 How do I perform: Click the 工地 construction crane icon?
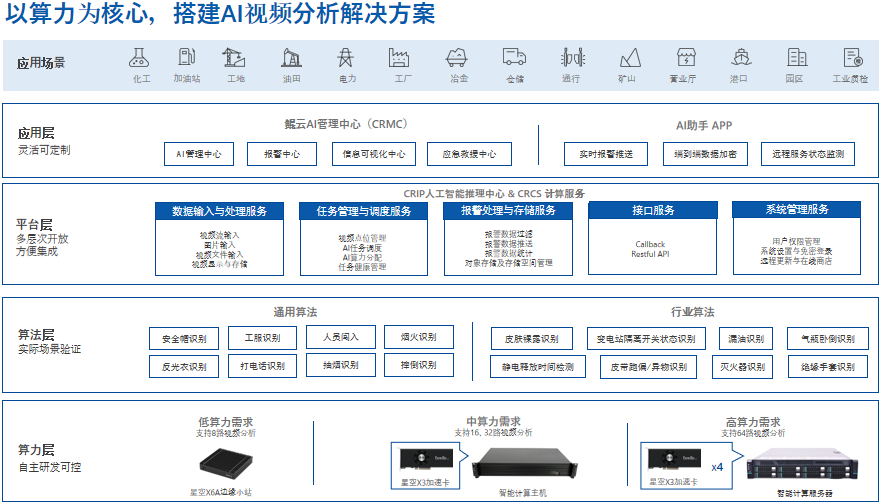point(236,58)
